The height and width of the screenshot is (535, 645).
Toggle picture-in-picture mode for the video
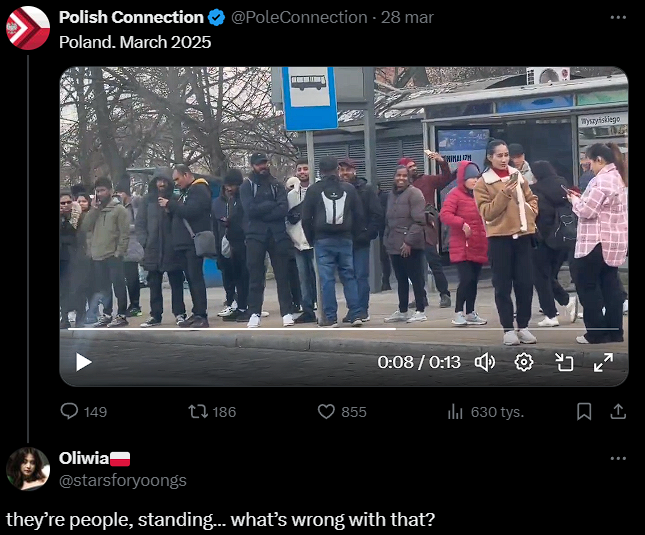click(x=564, y=362)
